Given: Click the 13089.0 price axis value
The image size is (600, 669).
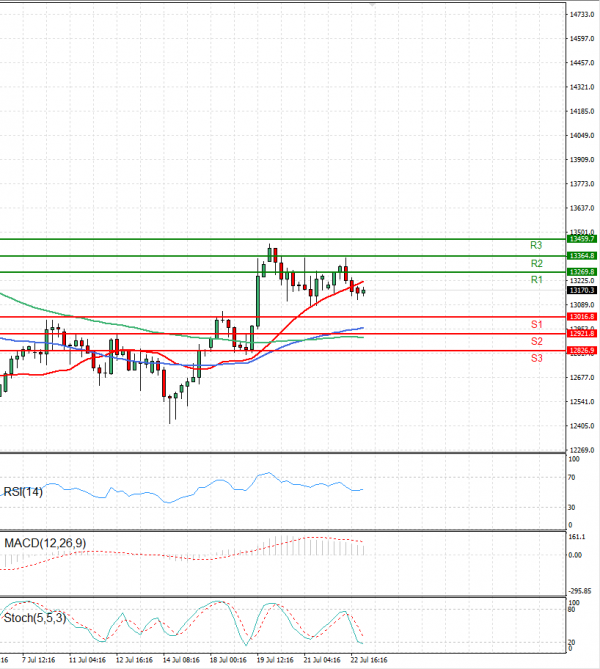Looking at the screenshot, I should click(582, 305).
